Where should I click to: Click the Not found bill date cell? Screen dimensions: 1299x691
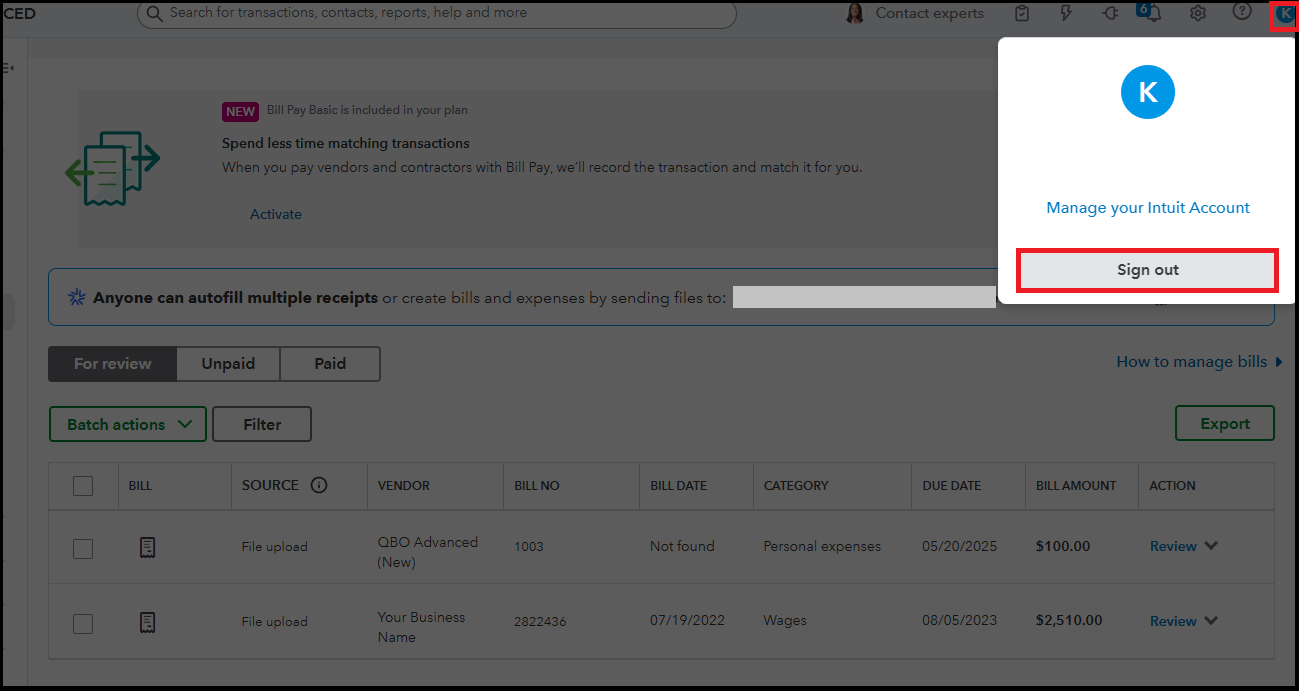point(682,547)
